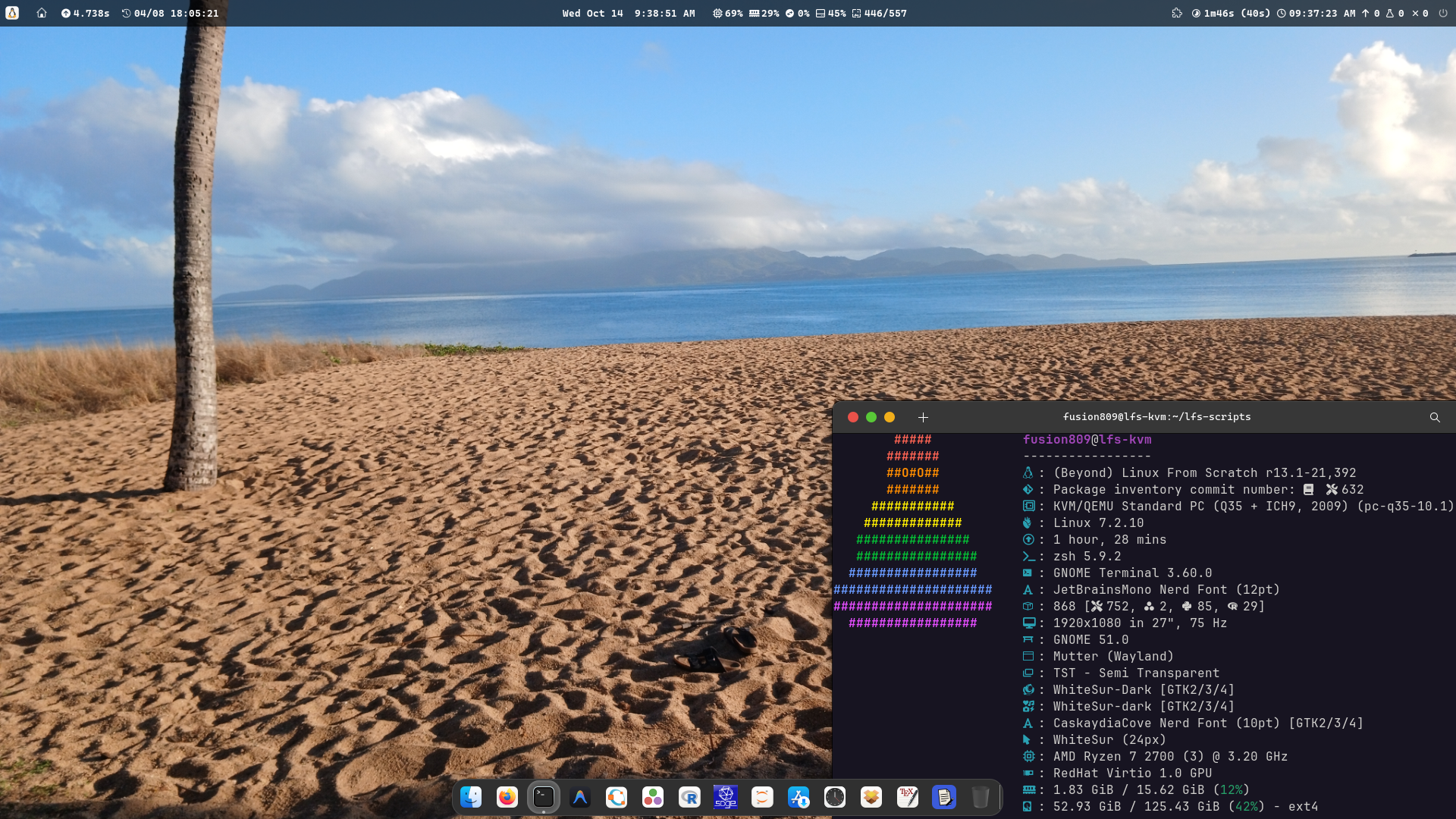
Task: Open the package box app in dock
Action: [871, 797]
